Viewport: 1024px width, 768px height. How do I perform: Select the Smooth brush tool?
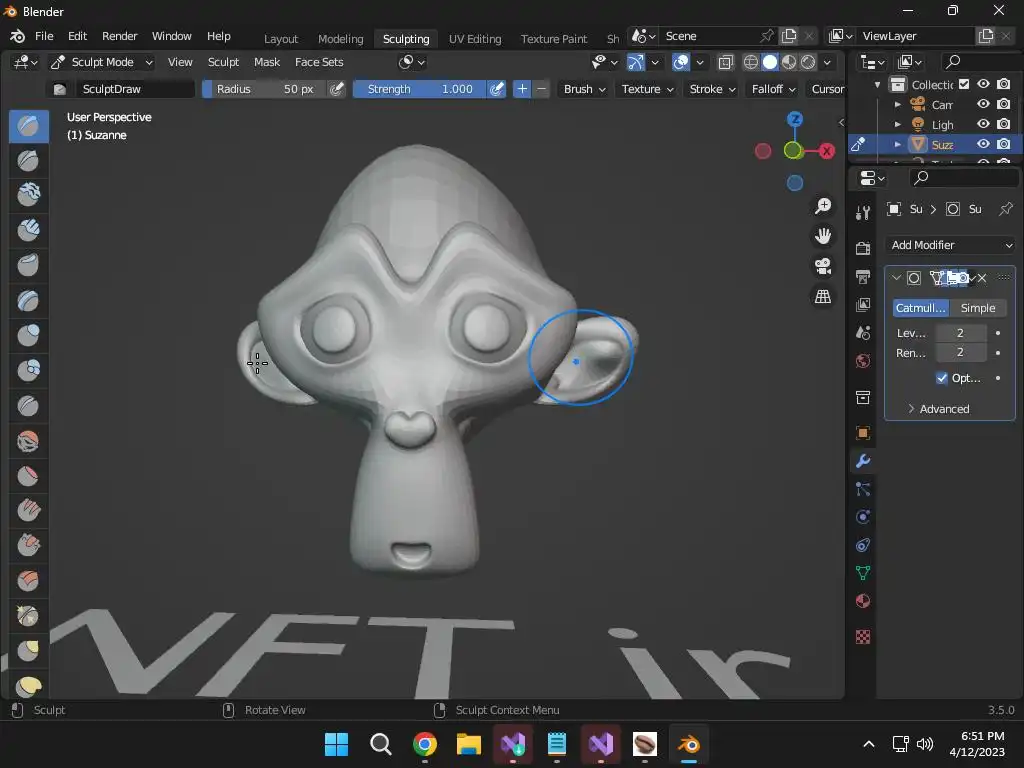click(28, 441)
